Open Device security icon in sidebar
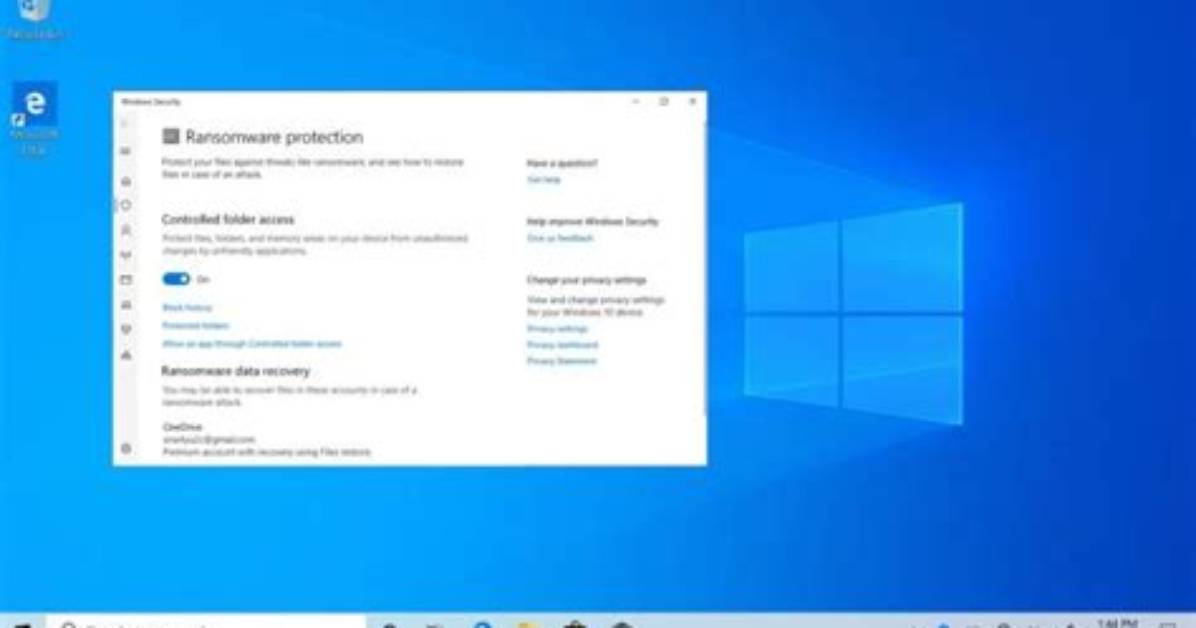 point(126,304)
